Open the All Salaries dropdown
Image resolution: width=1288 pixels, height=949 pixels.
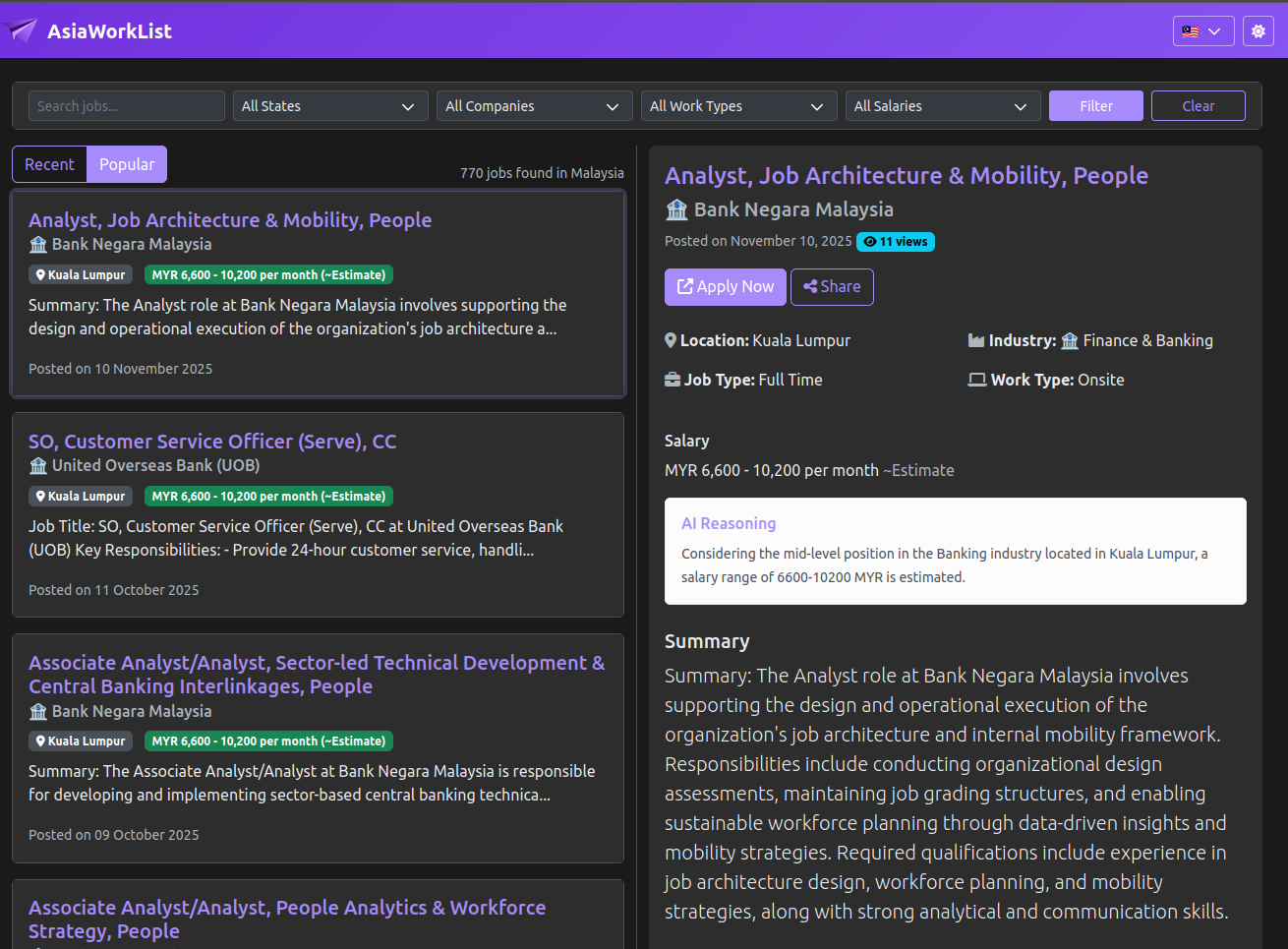(944, 106)
